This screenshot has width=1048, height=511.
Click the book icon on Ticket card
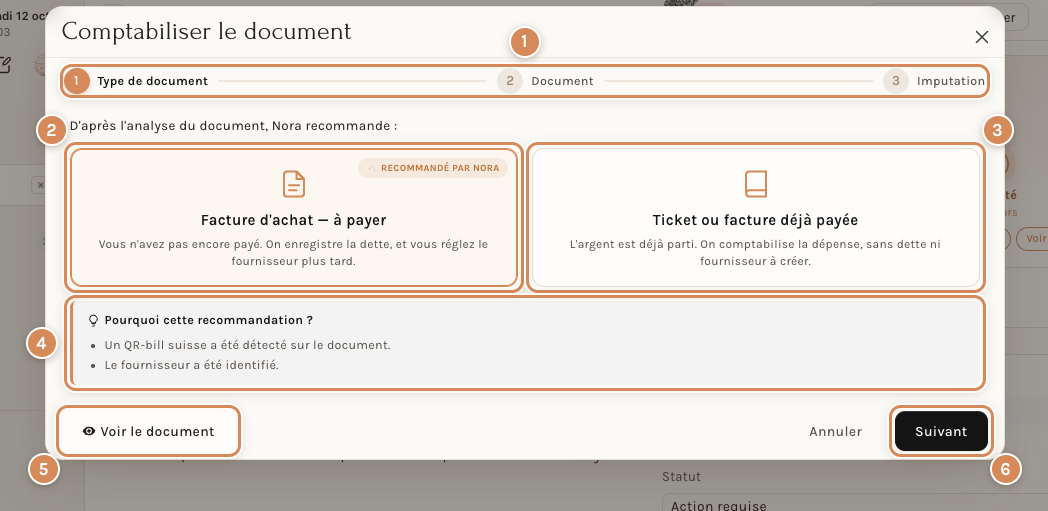coord(756,184)
